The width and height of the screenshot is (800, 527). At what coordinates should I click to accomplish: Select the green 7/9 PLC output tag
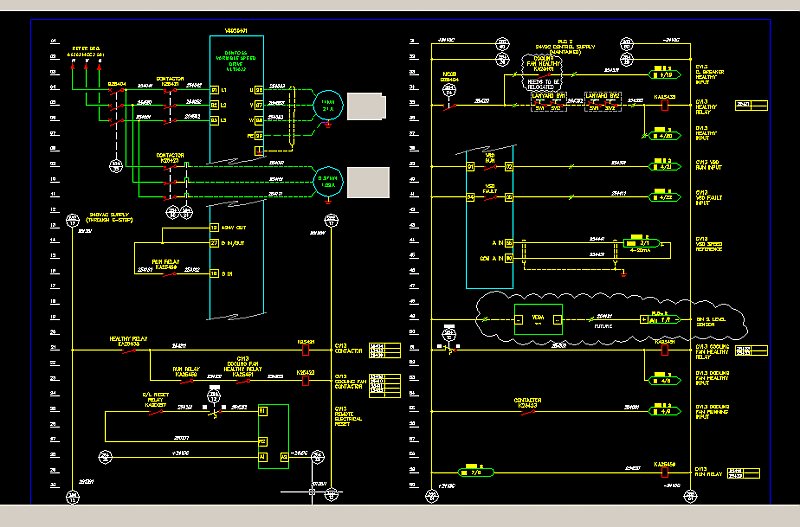470,470
